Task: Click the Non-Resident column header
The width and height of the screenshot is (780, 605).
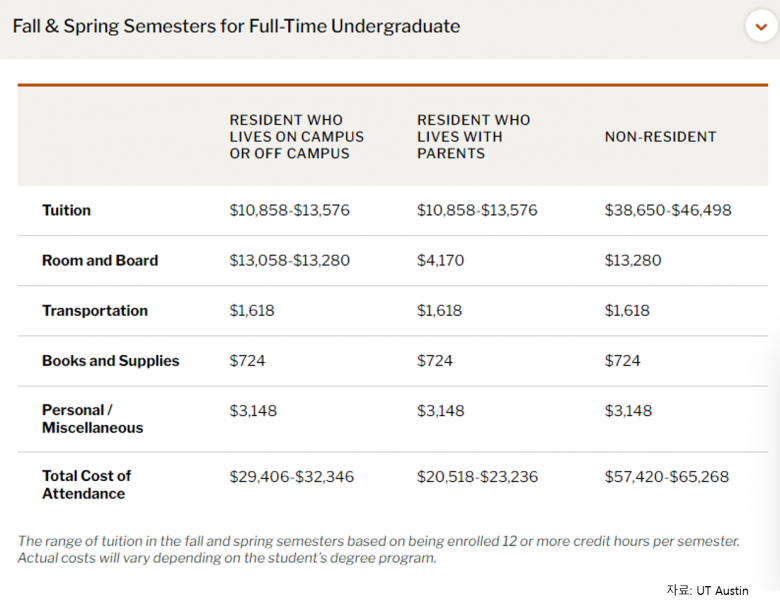Action: pyautogui.click(x=660, y=137)
